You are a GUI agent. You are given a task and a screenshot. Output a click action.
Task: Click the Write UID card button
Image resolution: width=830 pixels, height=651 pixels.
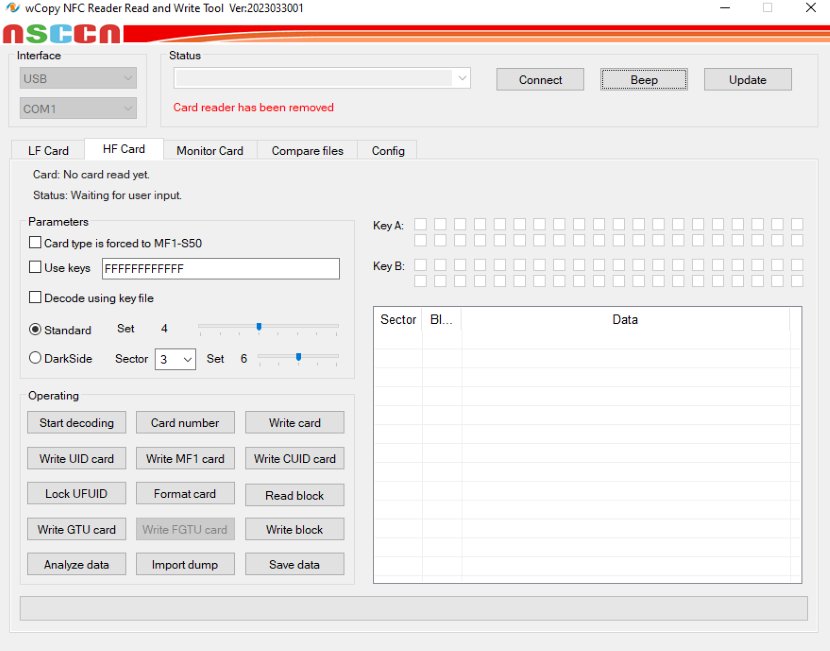pos(77,459)
